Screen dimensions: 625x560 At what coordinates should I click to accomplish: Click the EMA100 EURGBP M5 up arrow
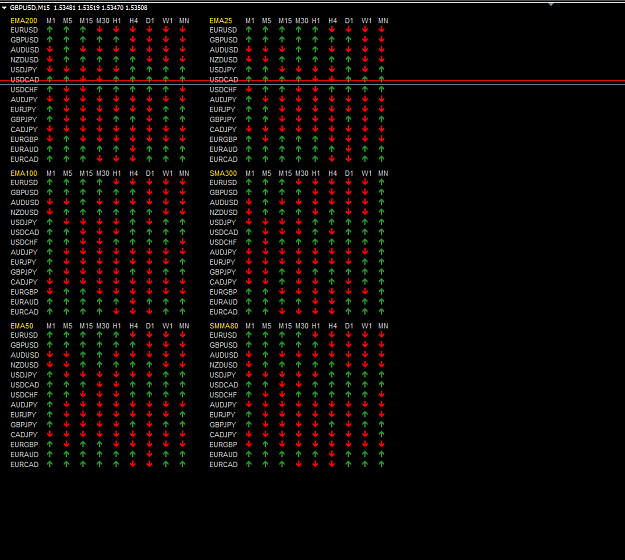coord(67,291)
